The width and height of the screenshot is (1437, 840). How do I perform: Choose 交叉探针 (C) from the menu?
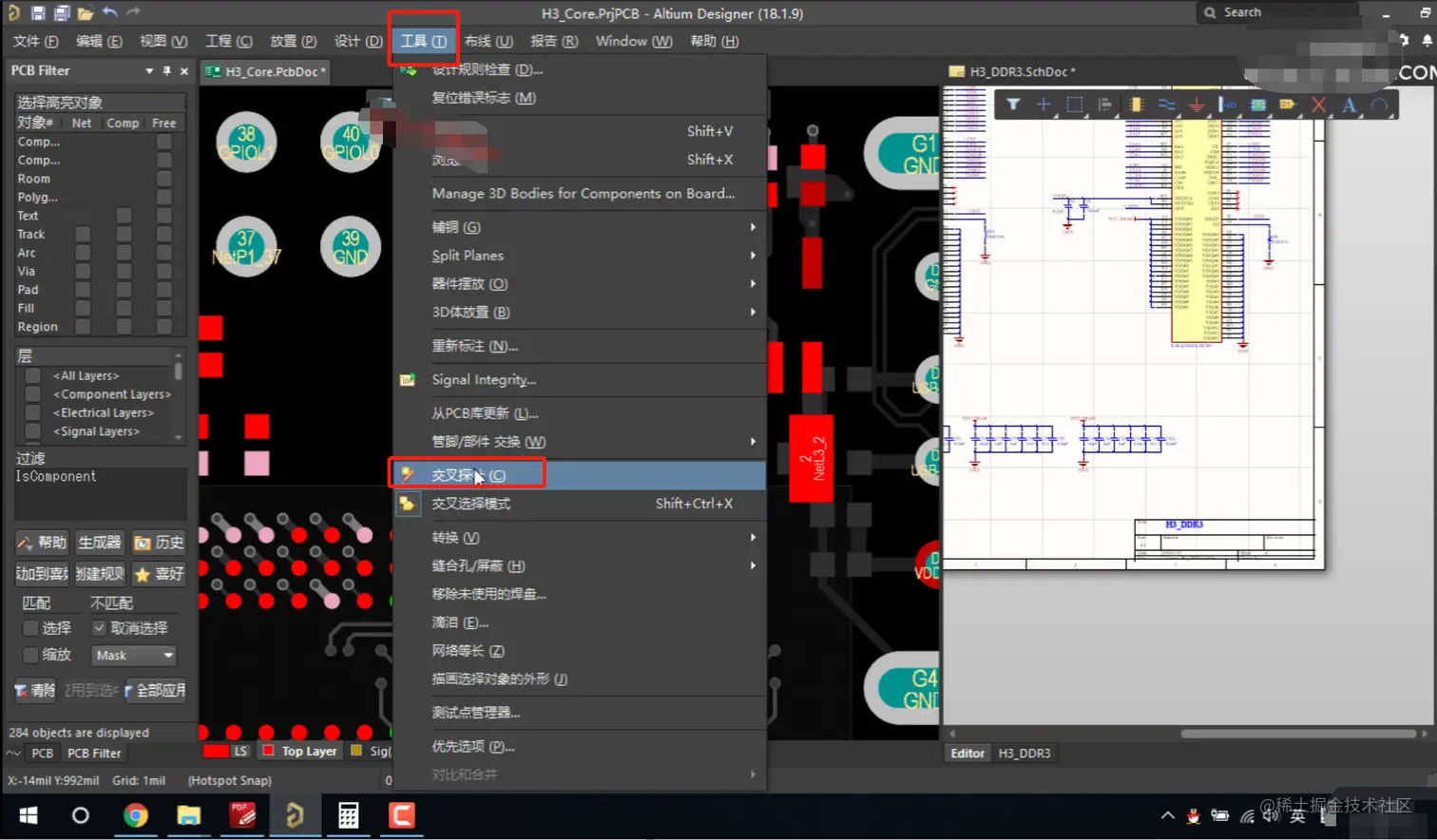pyautogui.click(x=580, y=475)
